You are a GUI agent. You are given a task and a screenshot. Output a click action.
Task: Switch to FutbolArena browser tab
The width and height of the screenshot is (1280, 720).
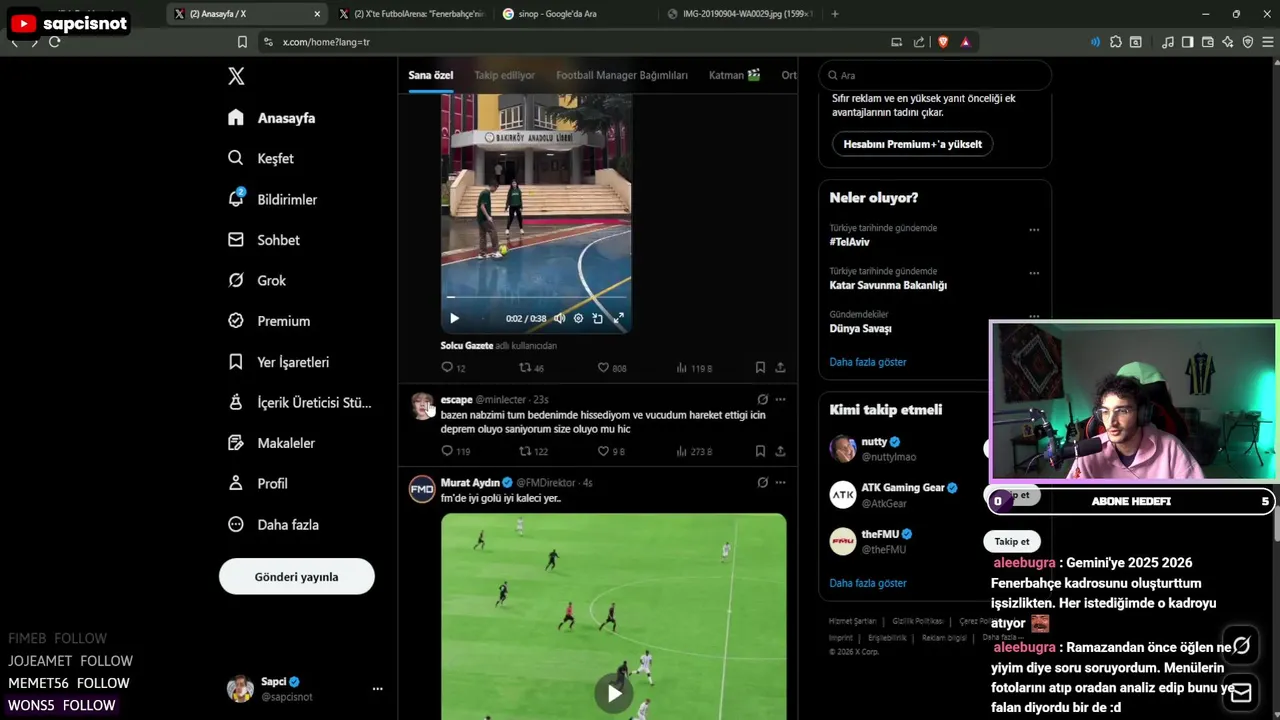pyautogui.click(x=410, y=14)
